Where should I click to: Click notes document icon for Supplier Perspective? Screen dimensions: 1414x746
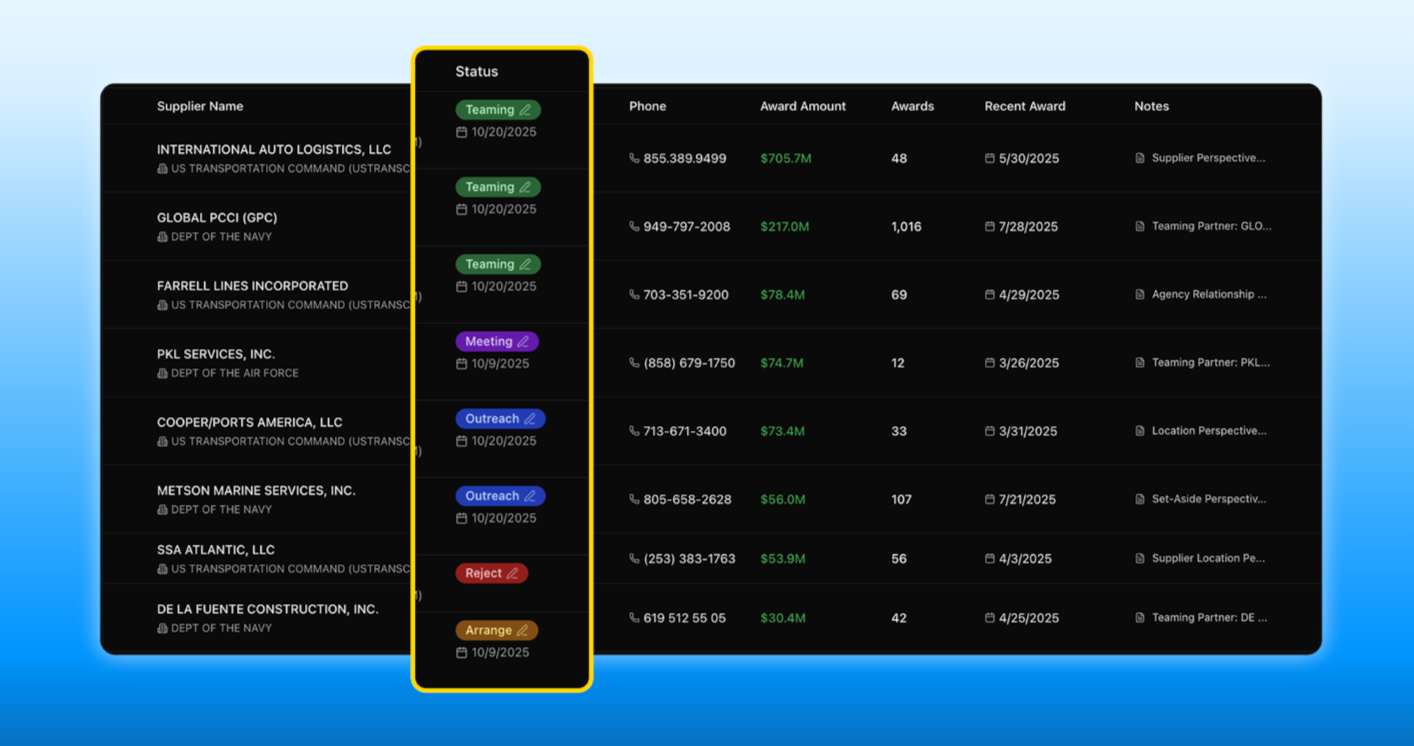1140,158
